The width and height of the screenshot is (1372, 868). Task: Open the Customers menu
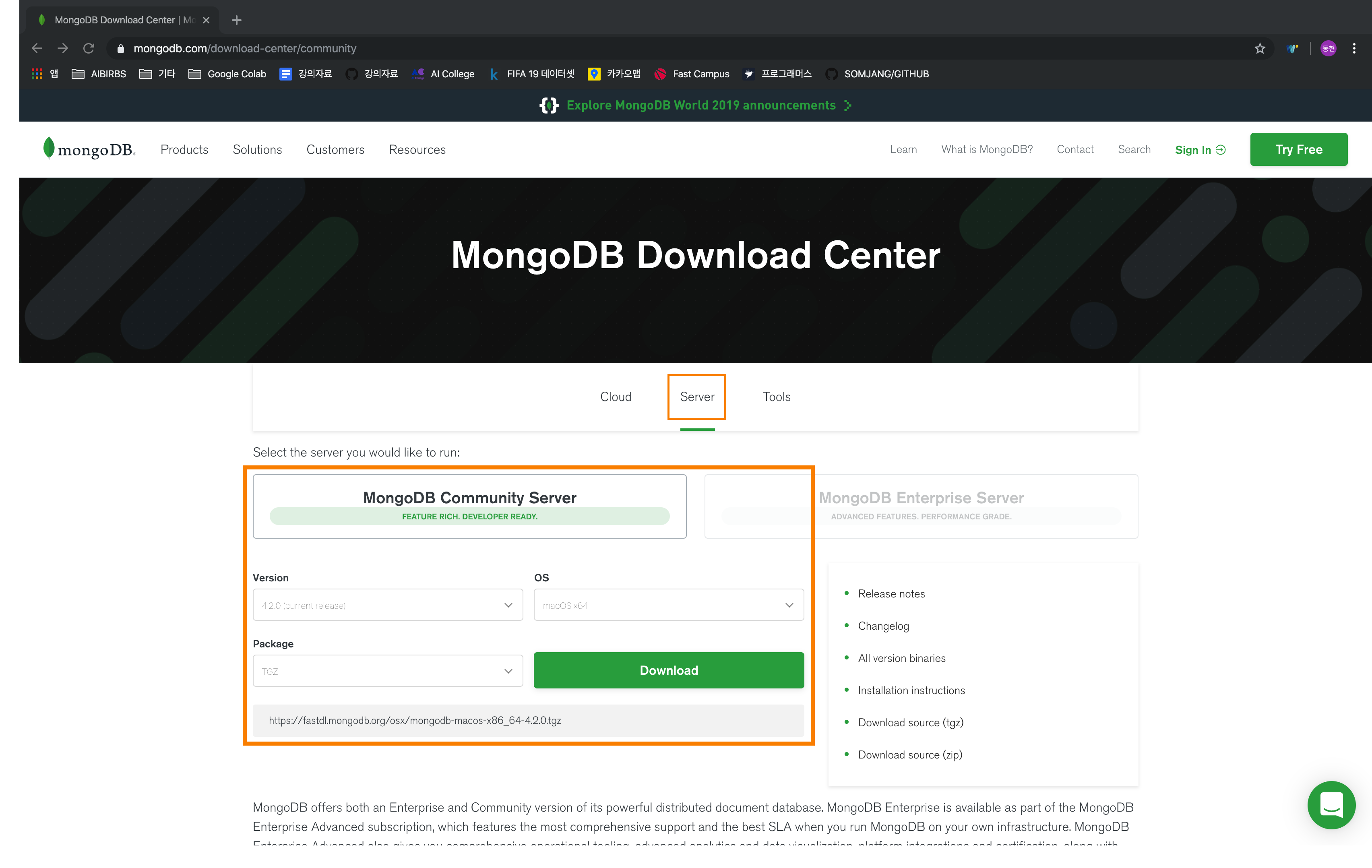pos(335,149)
